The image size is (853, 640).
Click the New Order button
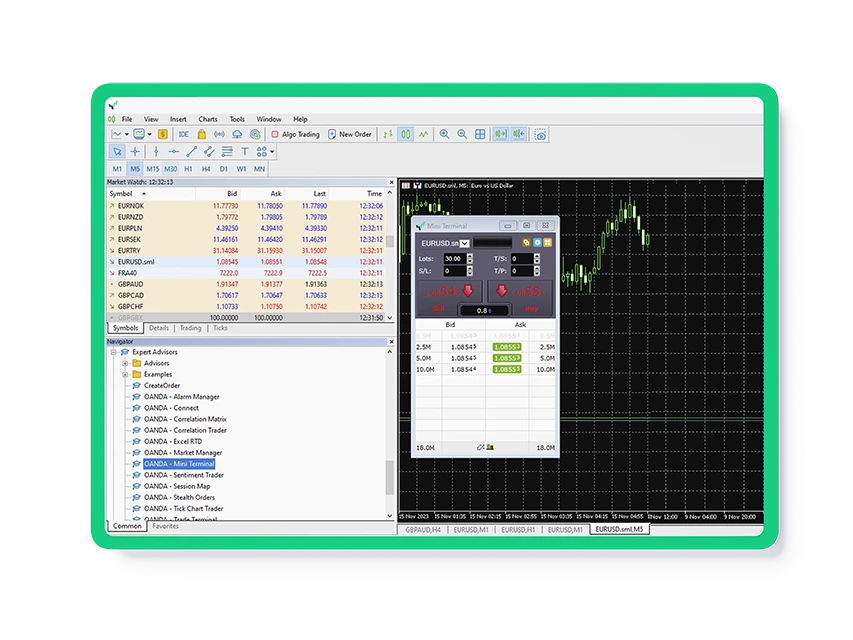[349, 134]
